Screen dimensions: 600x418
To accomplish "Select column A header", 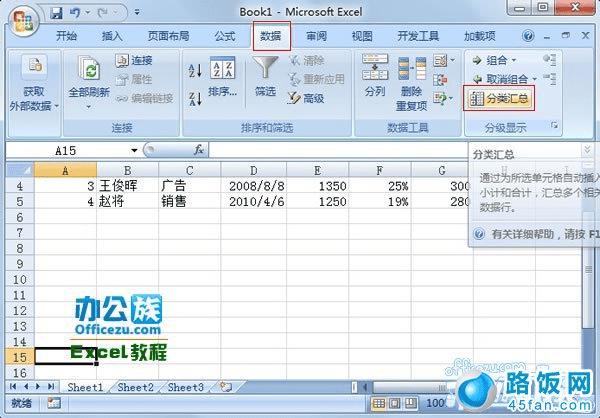I will click(65, 170).
